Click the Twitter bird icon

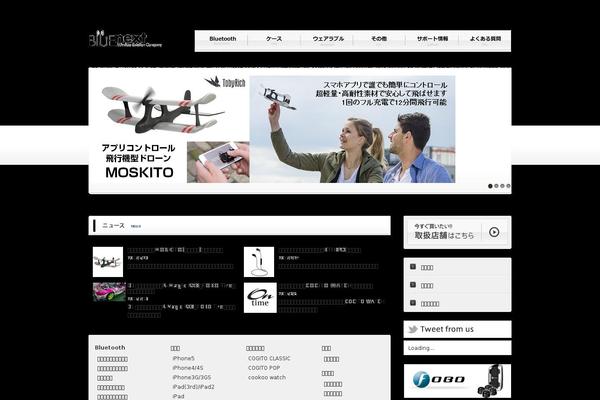point(412,329)
